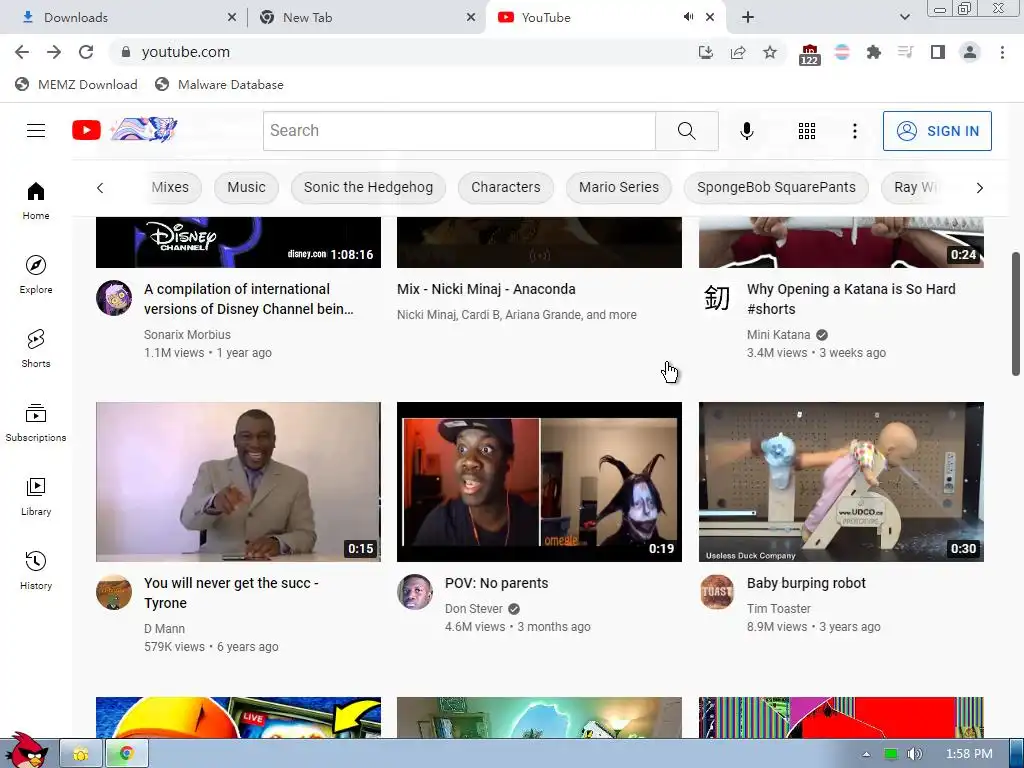Open Shorts in sidebar
Viewport: 1024px width, 768px height.
36,348
